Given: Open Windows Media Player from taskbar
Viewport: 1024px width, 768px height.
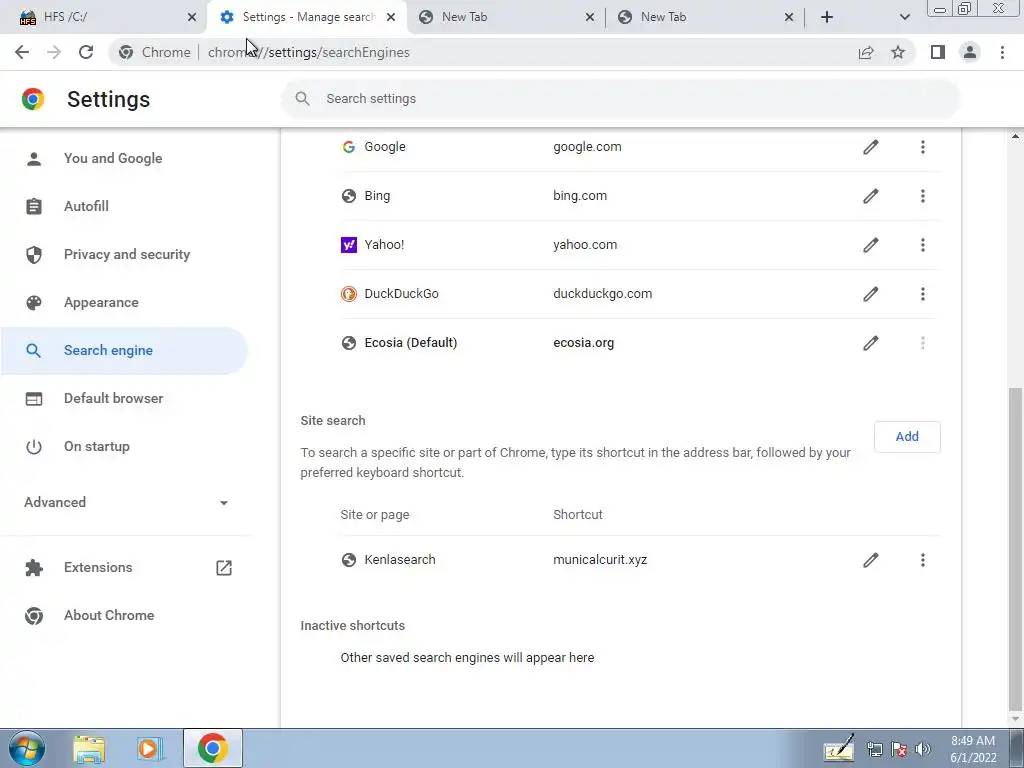Looking at the screenshot, I should pyautogui.click(x=150, y=748).
